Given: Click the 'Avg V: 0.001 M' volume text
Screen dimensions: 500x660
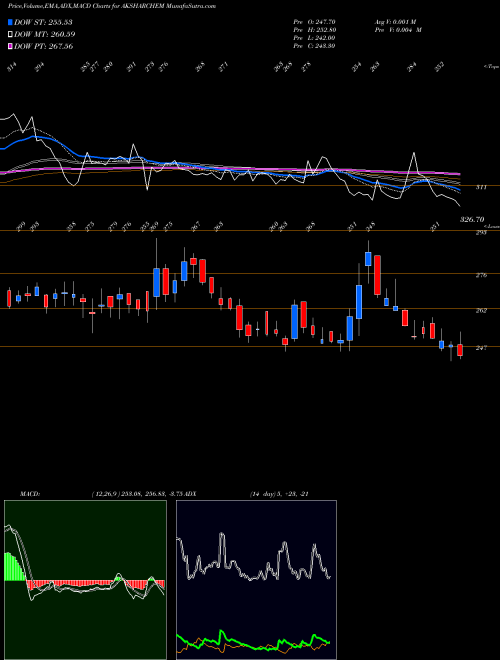Looking at the screenshot, I should [x=395, y=22].
